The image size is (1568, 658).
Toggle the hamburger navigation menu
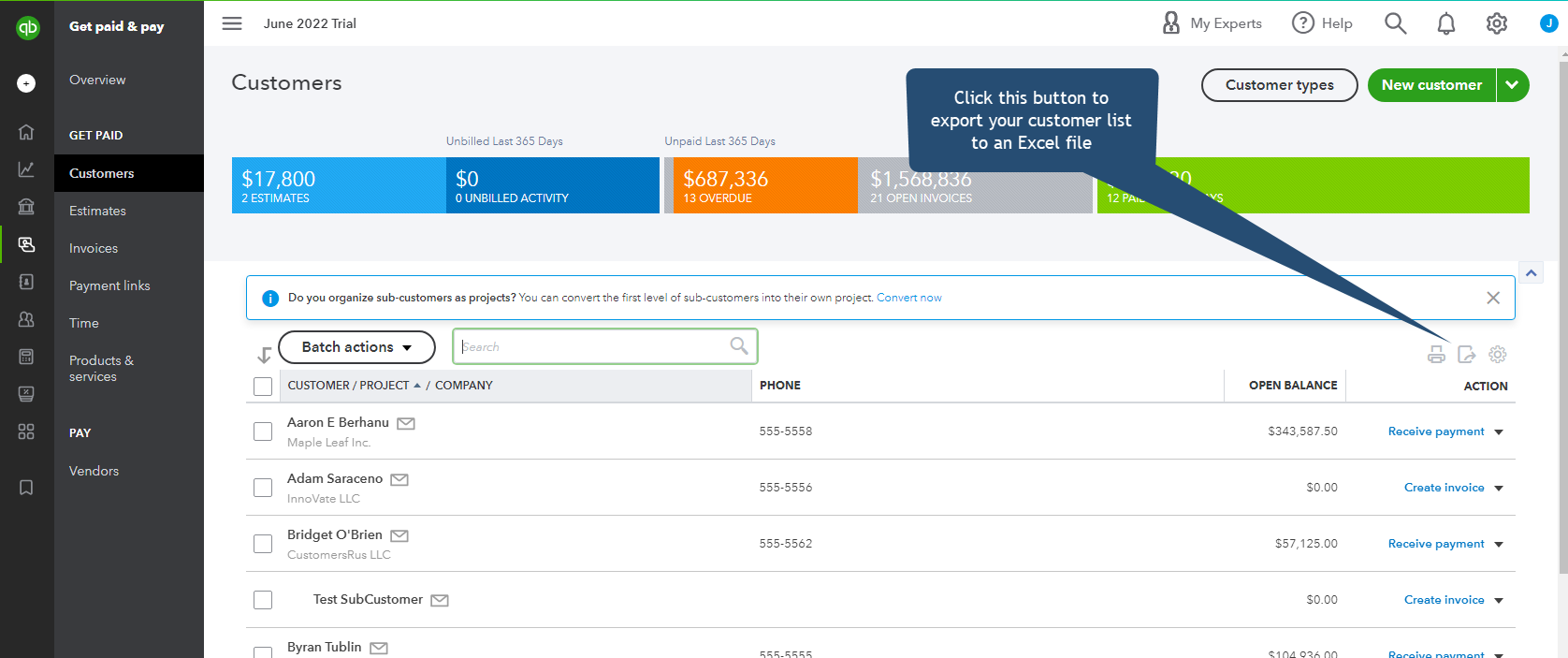pos(232,23)
